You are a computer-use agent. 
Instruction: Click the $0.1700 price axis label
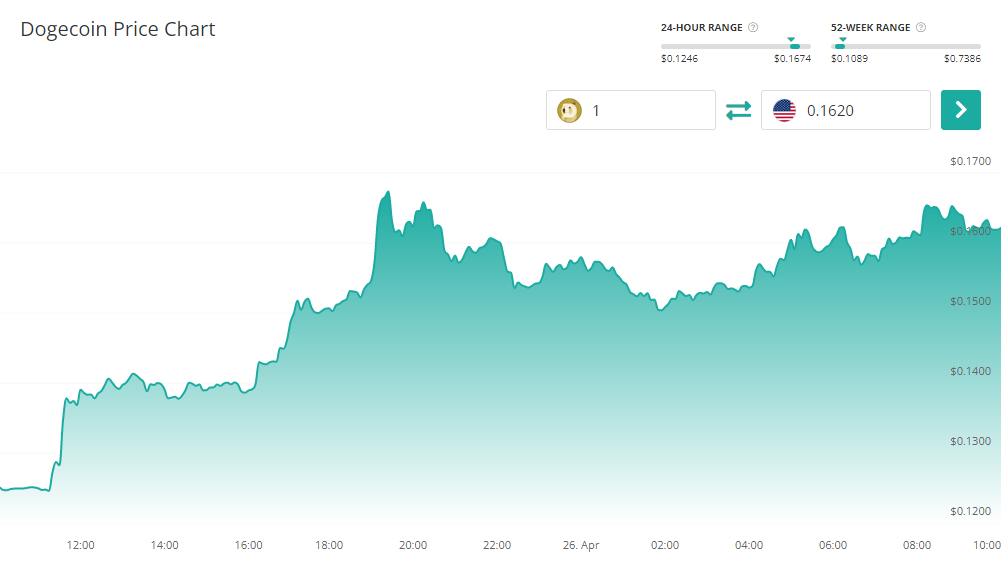(970, 161)
